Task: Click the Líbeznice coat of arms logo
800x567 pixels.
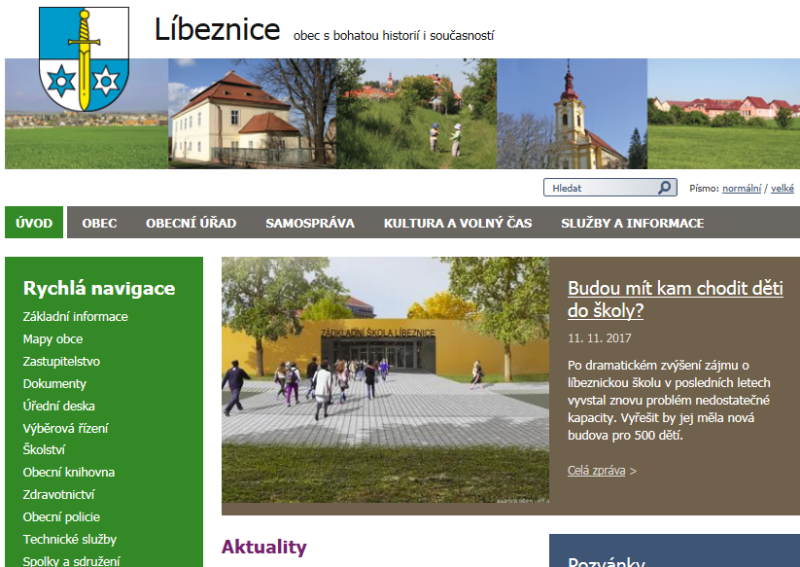Action: click(x=84, y=58)
